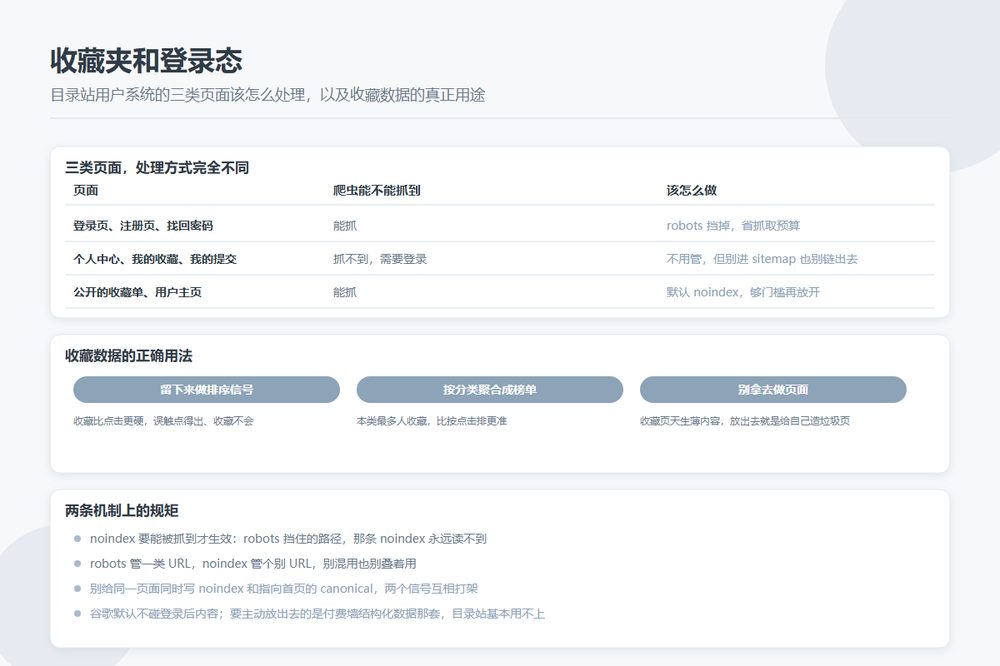This screenshot has height=666, width=1000.
Task: Click heading 两条机制上的规矩
Action: pyautogui.click(x=121, y=510)
